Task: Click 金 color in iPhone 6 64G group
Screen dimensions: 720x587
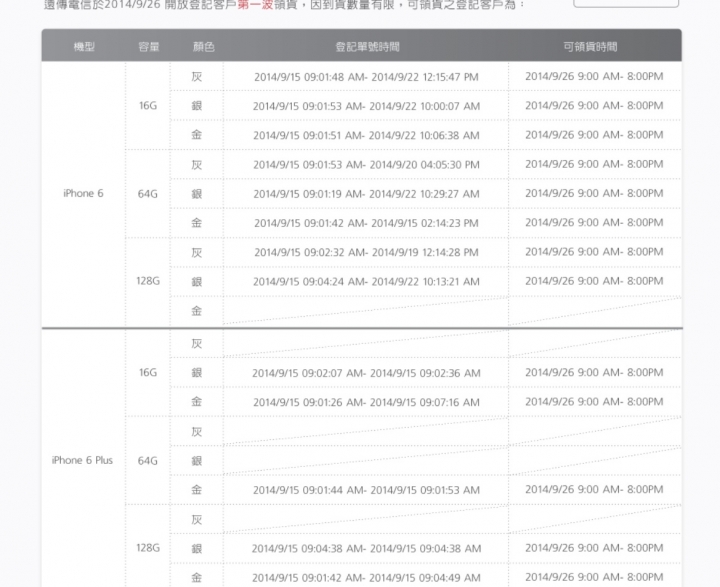Action: [197, 223]
